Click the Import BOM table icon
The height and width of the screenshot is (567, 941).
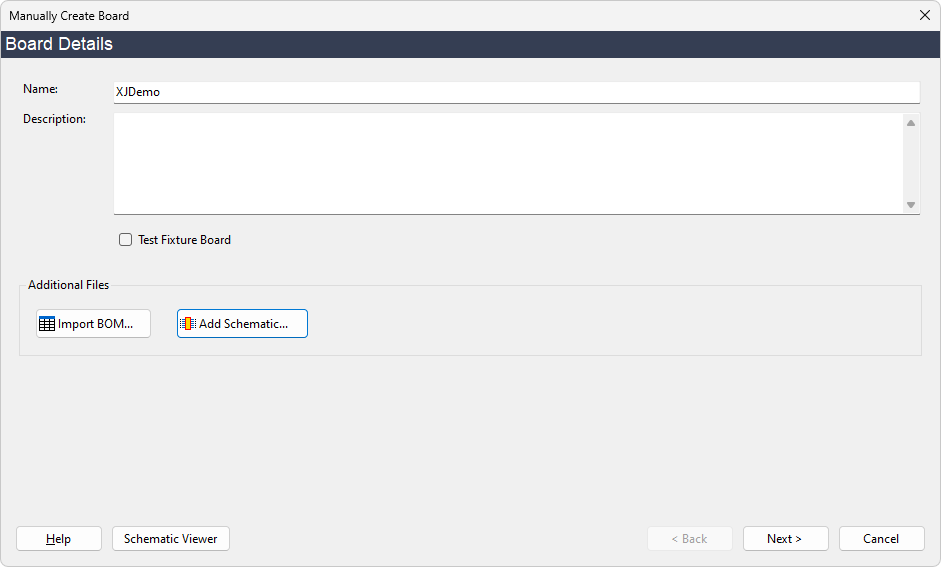coord(47,324)
